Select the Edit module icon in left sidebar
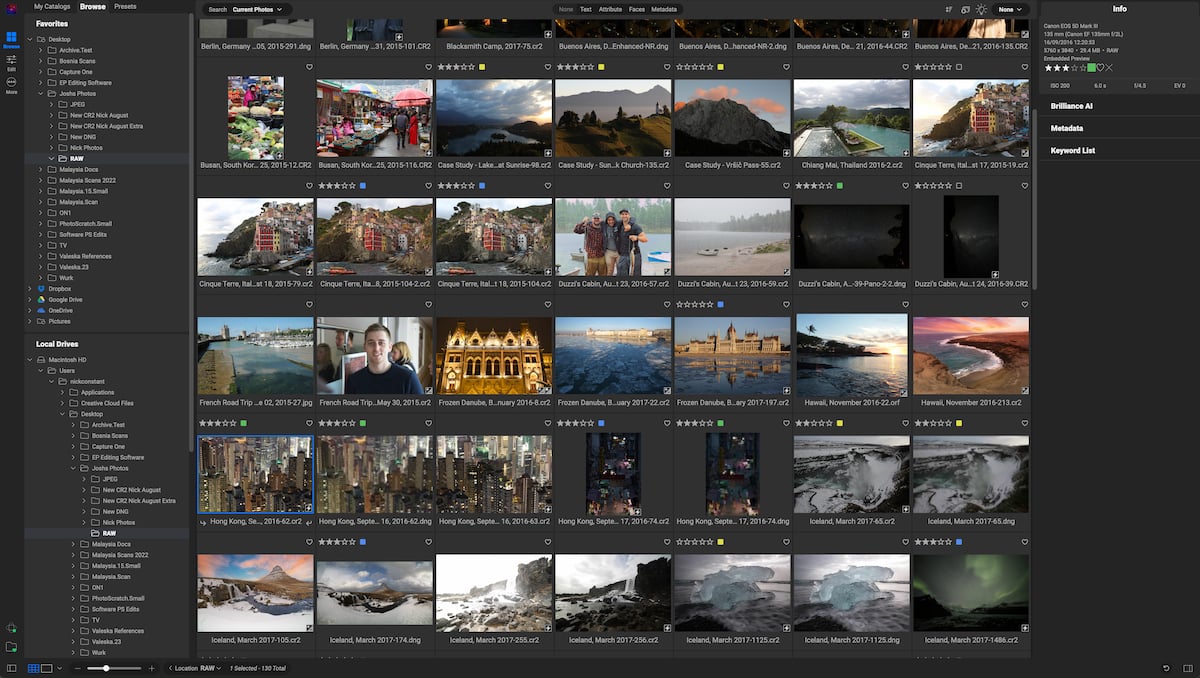Image resolution: width=1200 pixels, height=678 pixels. [13, 61]
